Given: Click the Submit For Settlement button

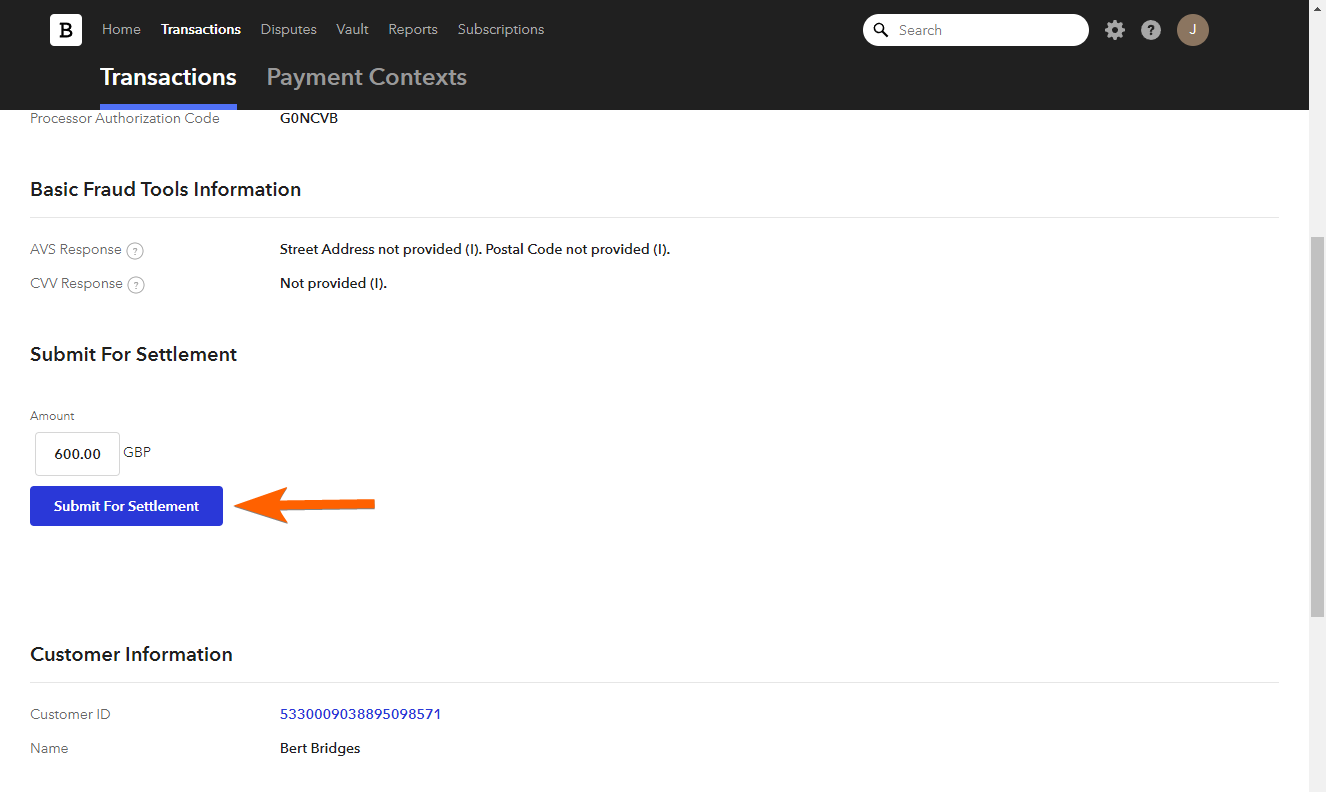Looking at the screenshot, I should pyautogui.click(x=126, y=506).
